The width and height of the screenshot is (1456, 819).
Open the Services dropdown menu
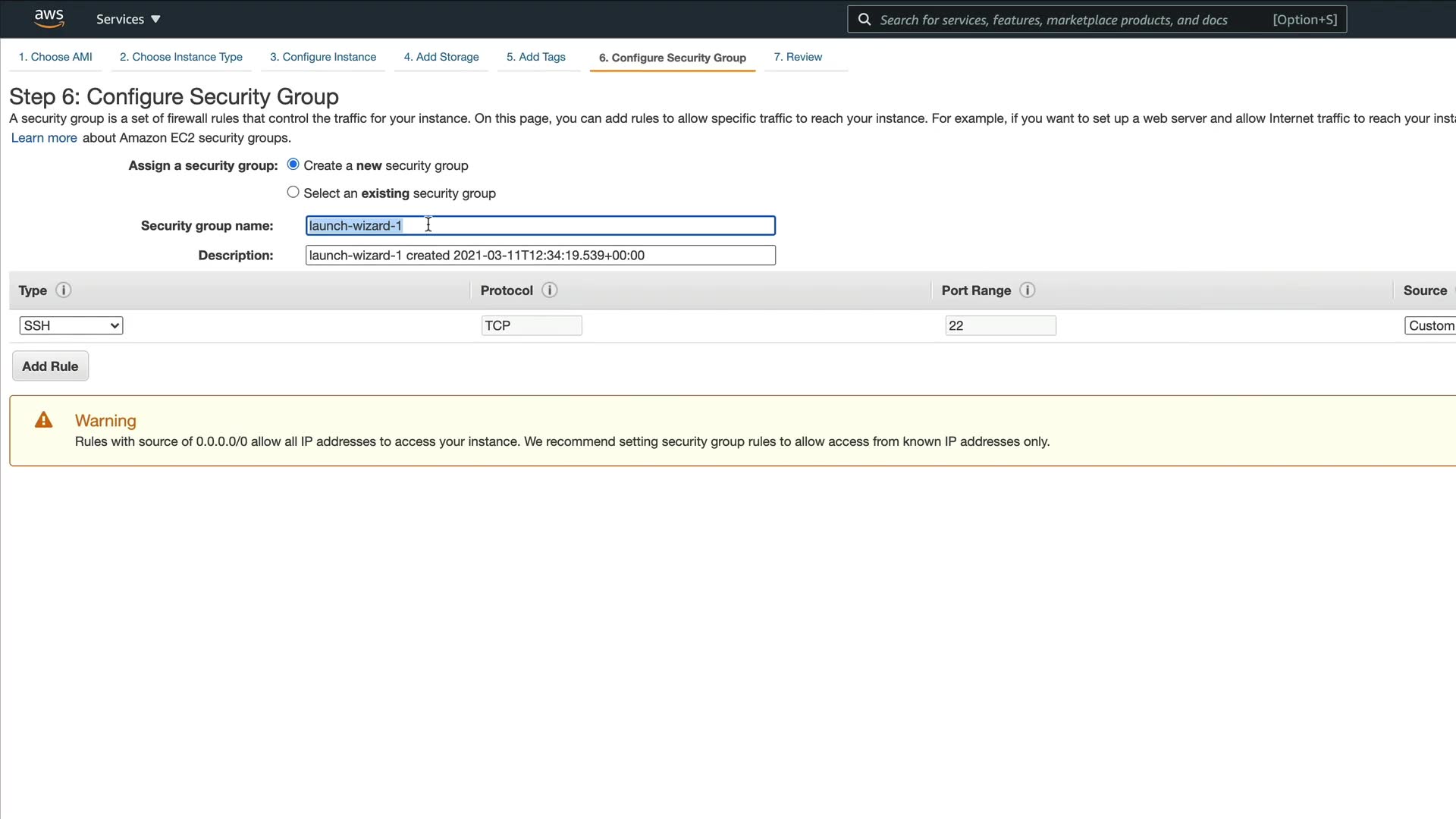pos(128,19)
